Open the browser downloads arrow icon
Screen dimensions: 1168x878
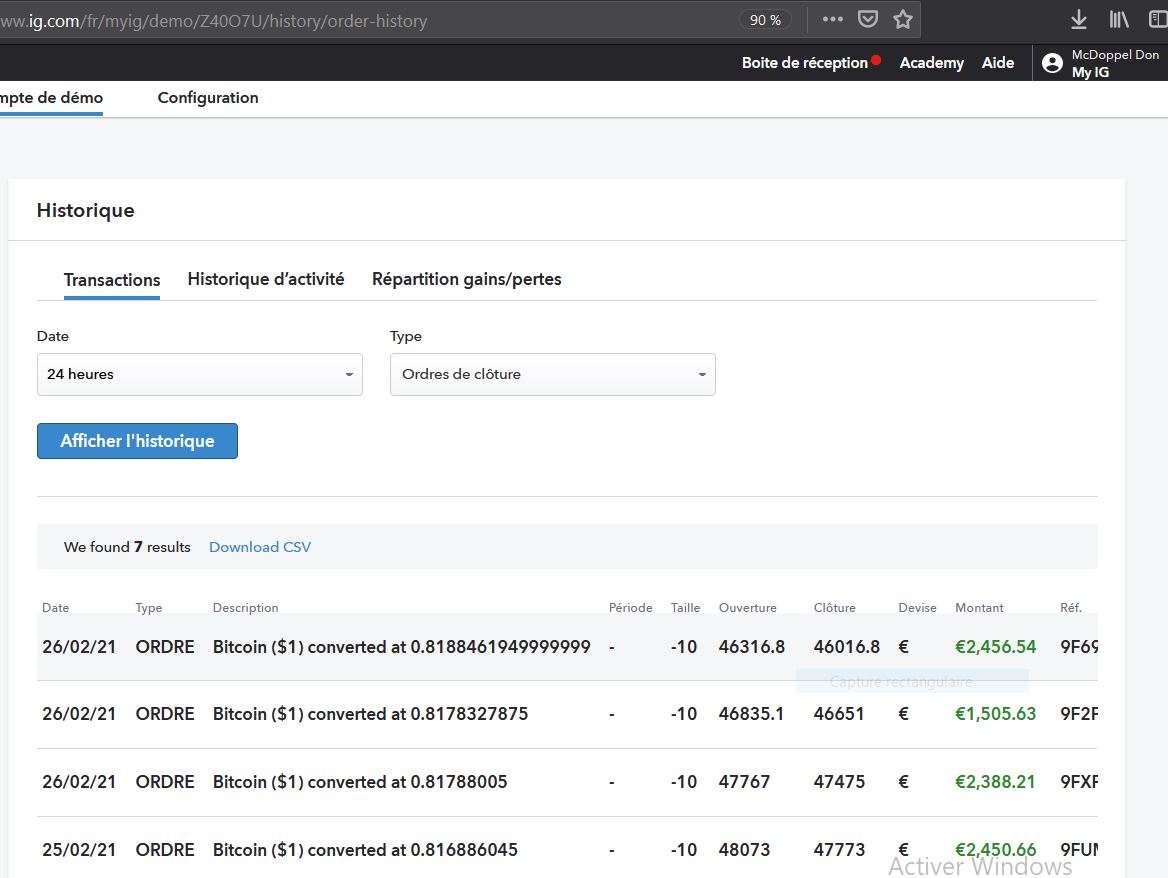pos(1078,19)
